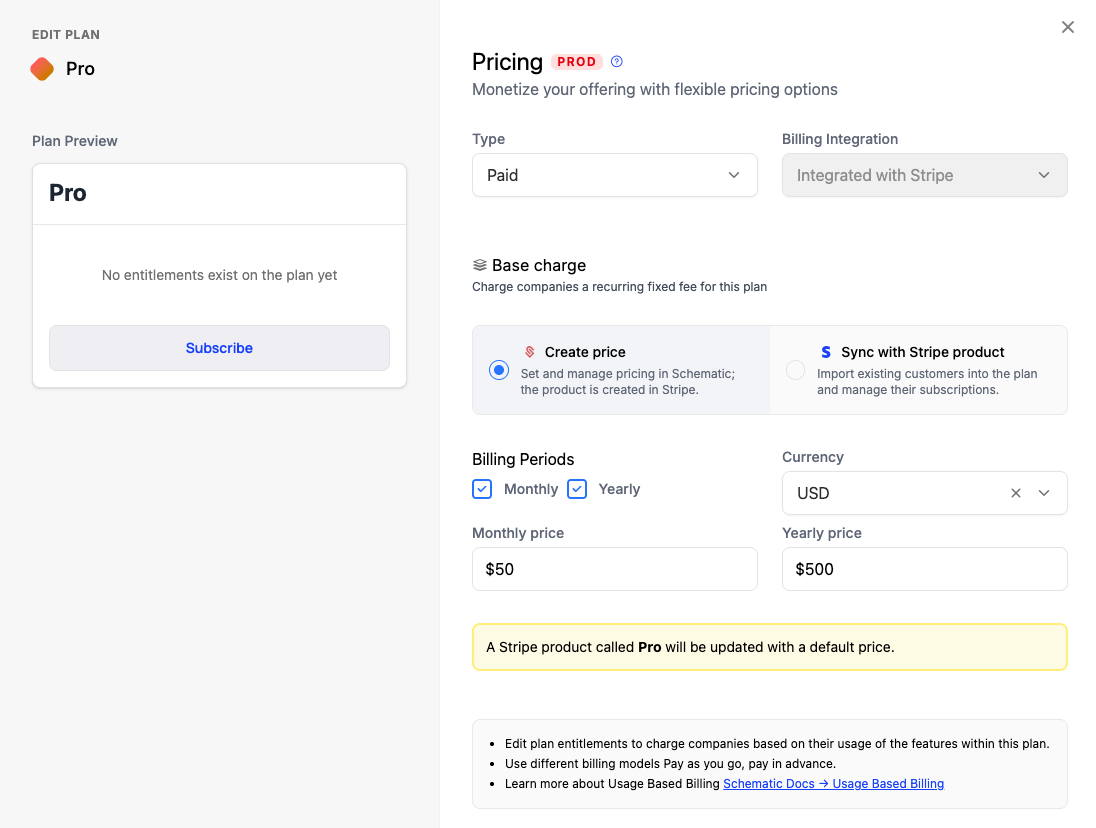Open the Type dropdown showing Paid
This screenshot has height=828, width=1096.
(614, 175)
